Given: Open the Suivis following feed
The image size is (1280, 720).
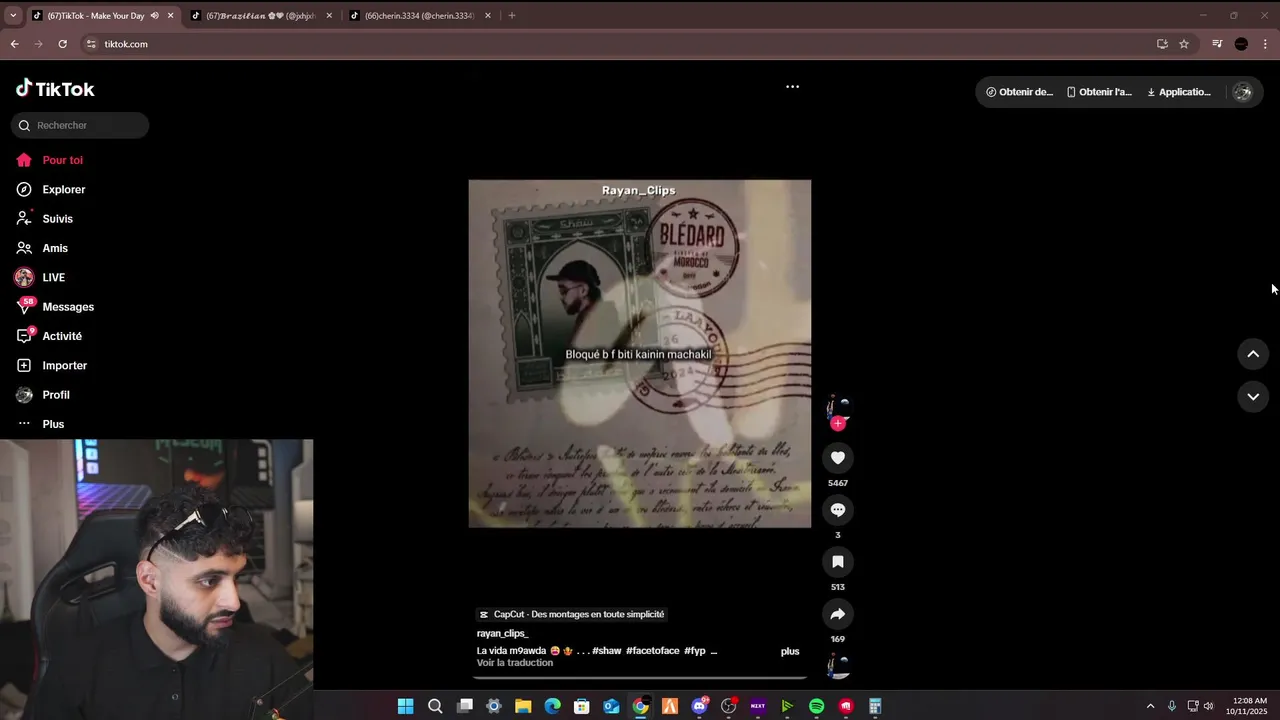Looking at the screenshot, I should click(57, 219).
